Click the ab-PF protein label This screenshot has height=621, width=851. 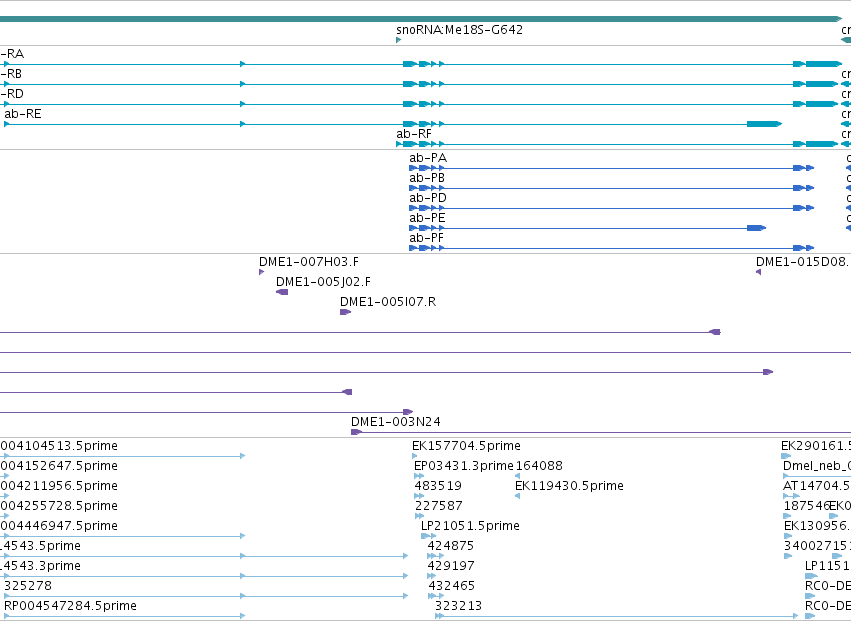coord(427,238)
